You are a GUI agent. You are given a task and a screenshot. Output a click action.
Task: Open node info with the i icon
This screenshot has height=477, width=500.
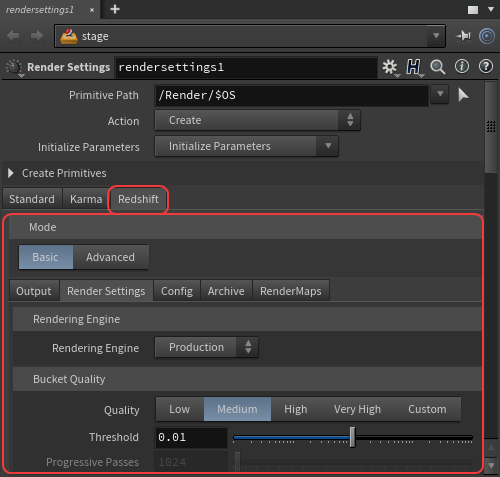(x=462, y=67)
